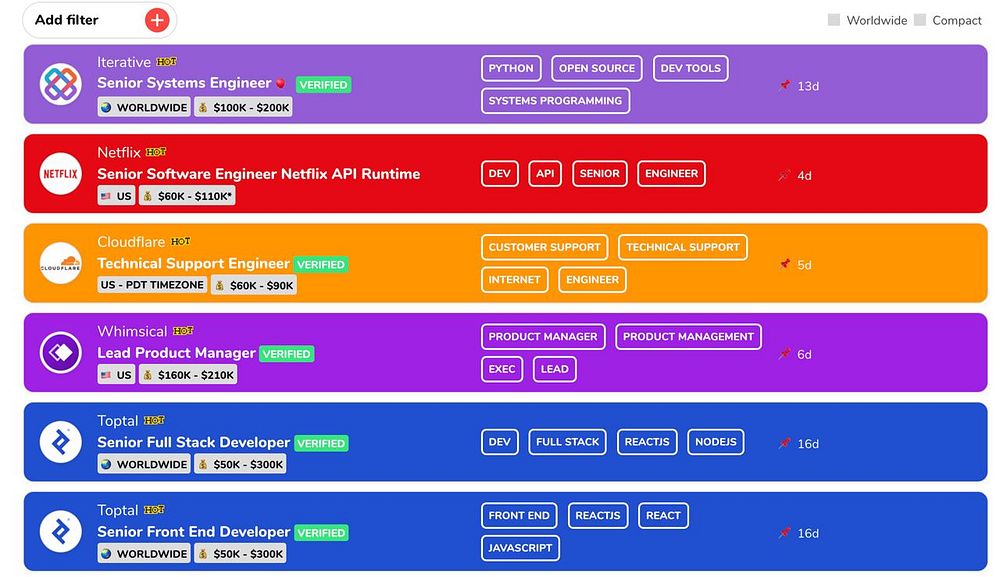1000x577 pixels.
Task: Filter by FRONT END tag
Action: (519, 516)
